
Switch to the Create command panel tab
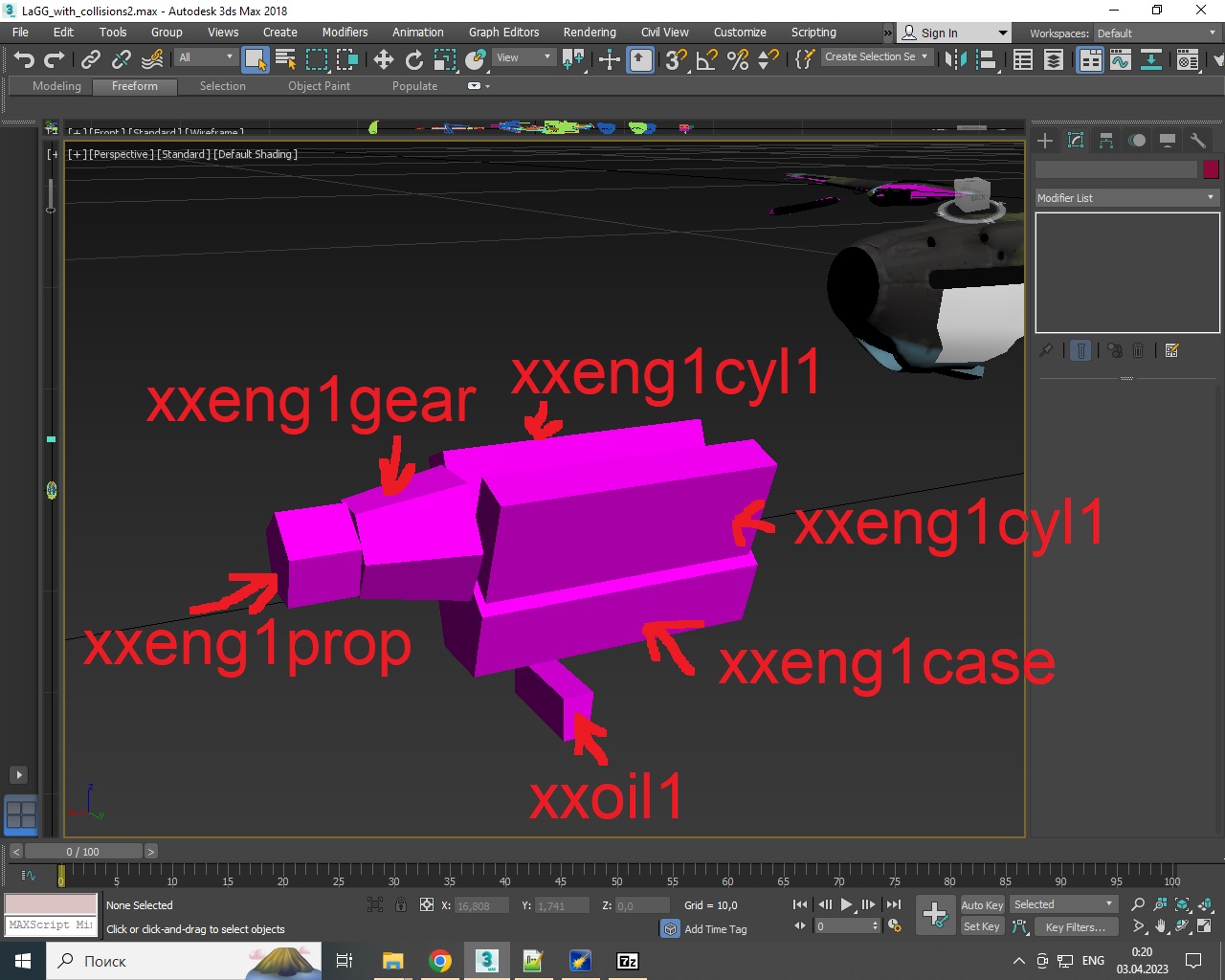tap(1045, 141)
